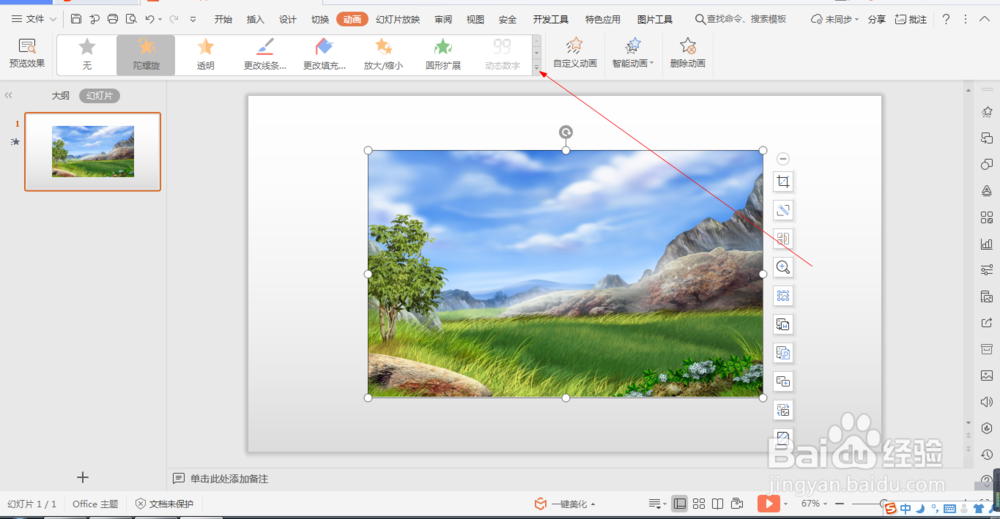Click the Sogou input method S icon
This screenshot has width=1000, height=519.
891,508
